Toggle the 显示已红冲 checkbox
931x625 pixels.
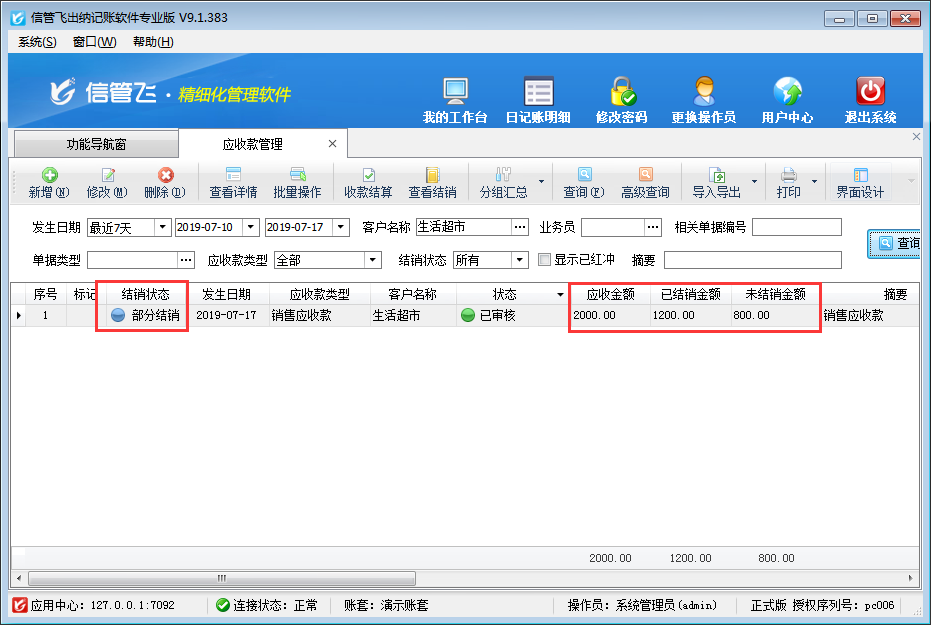(x=545, y=260)
